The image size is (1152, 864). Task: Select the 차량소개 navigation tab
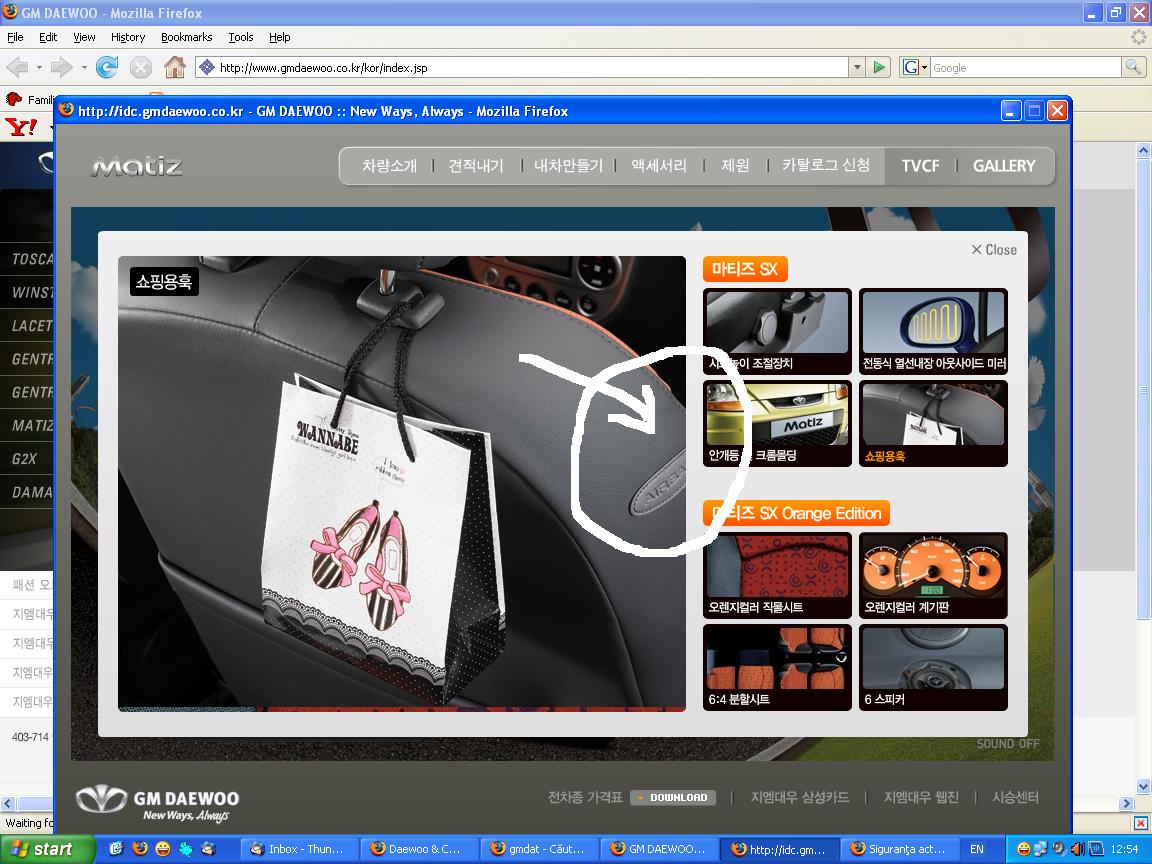(x=389, y=166)
